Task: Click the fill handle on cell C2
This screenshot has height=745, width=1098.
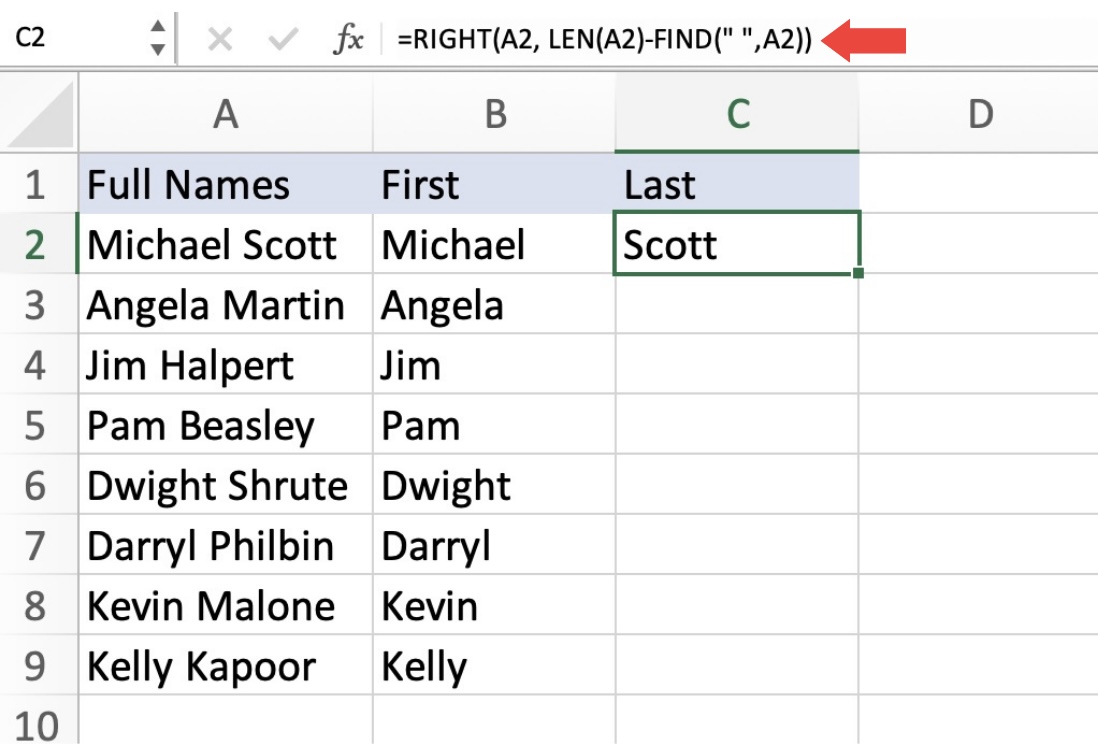Action: click(x=859, y=273)
